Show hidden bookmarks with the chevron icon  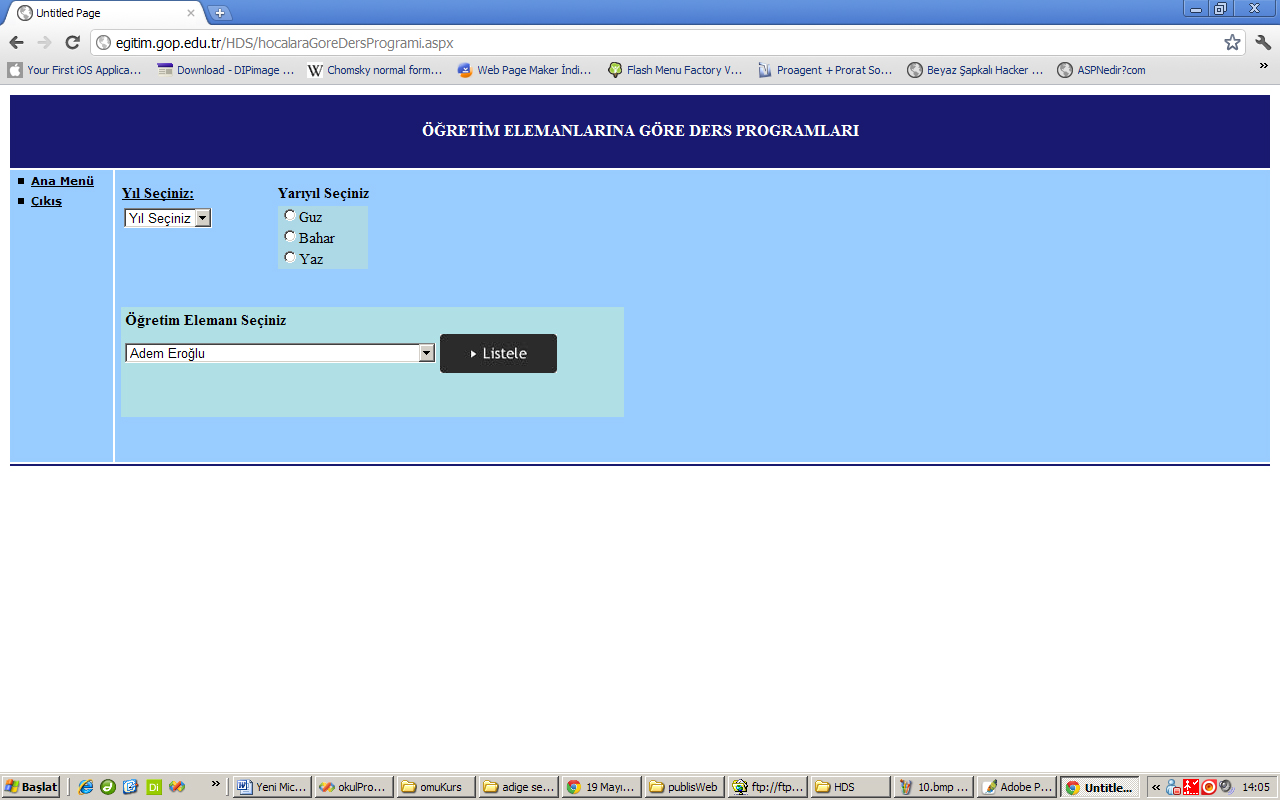tap(1263, 67)
